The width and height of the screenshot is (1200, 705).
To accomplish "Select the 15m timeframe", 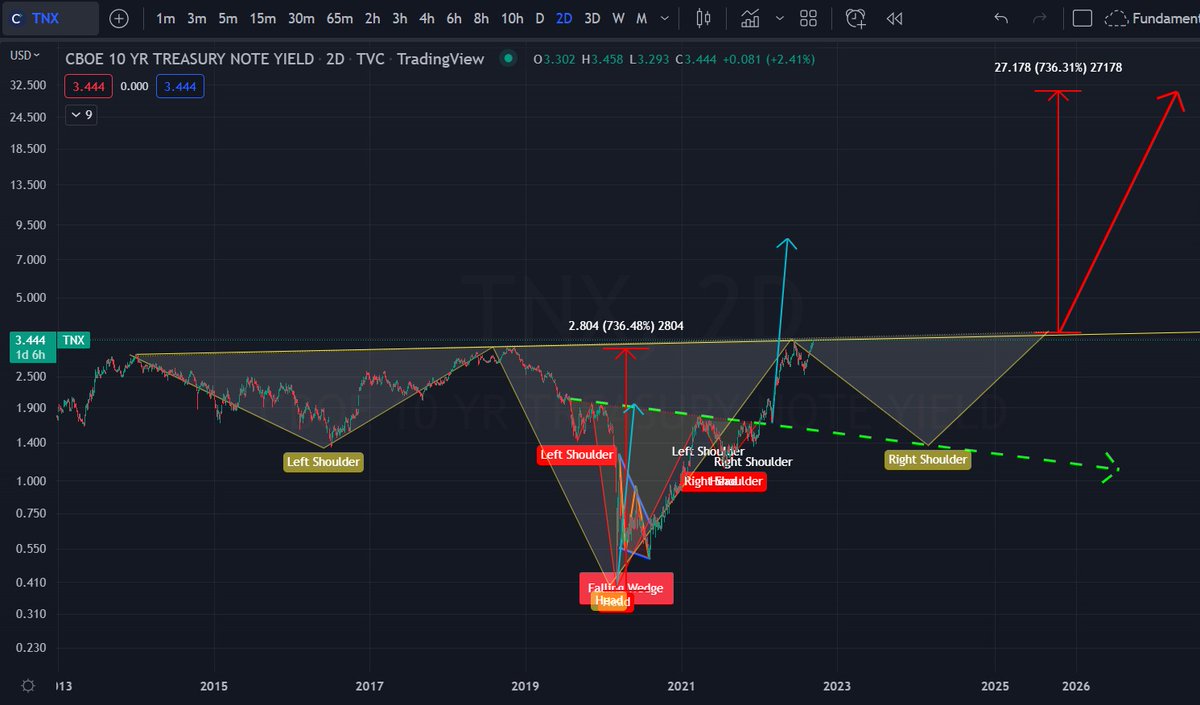I will coord(263,18).
